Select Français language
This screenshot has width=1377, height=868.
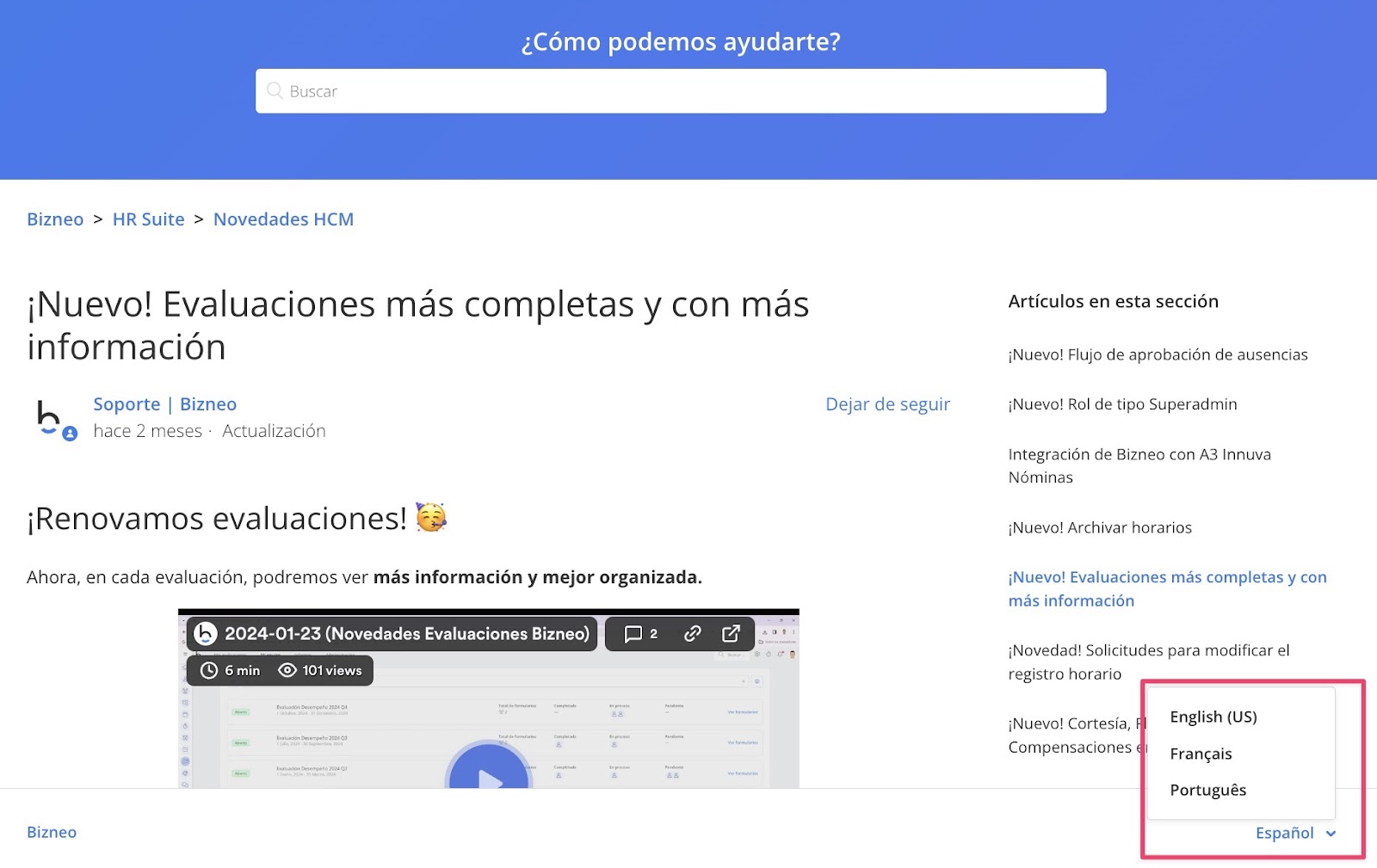click(x=1201, y=754)
